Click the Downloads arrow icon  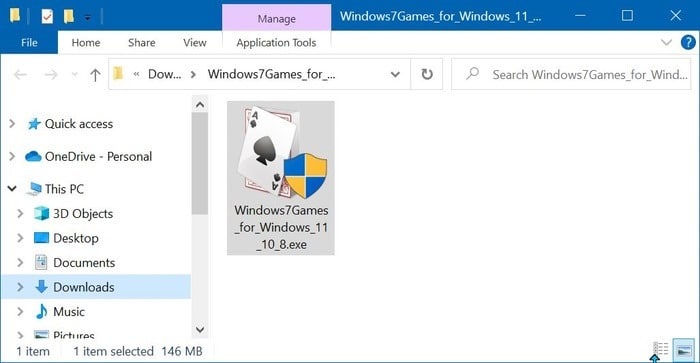coord(42,287)
